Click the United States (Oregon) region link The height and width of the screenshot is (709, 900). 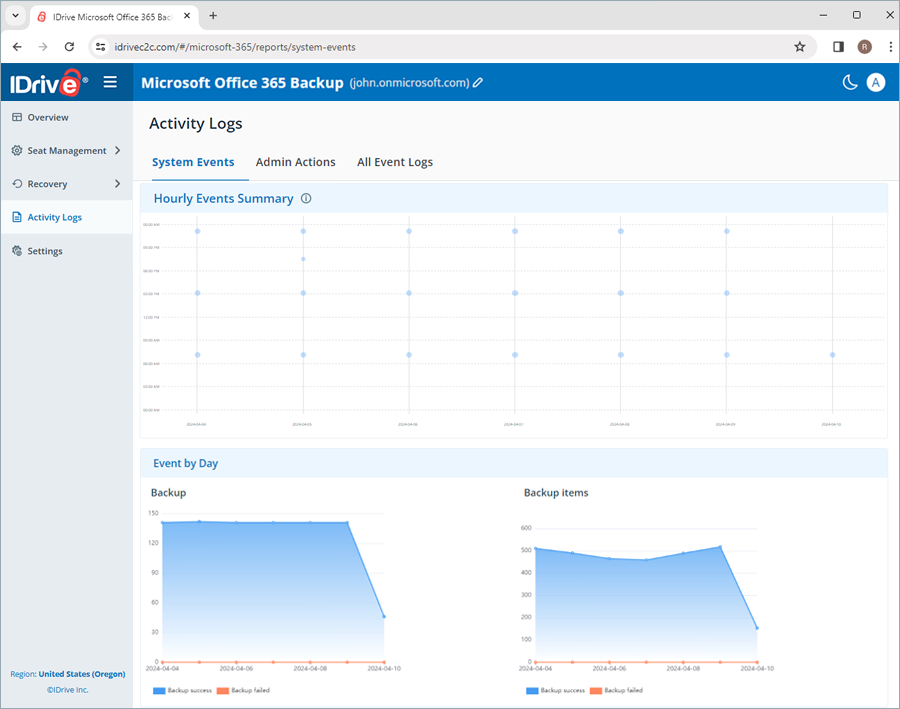81,674
